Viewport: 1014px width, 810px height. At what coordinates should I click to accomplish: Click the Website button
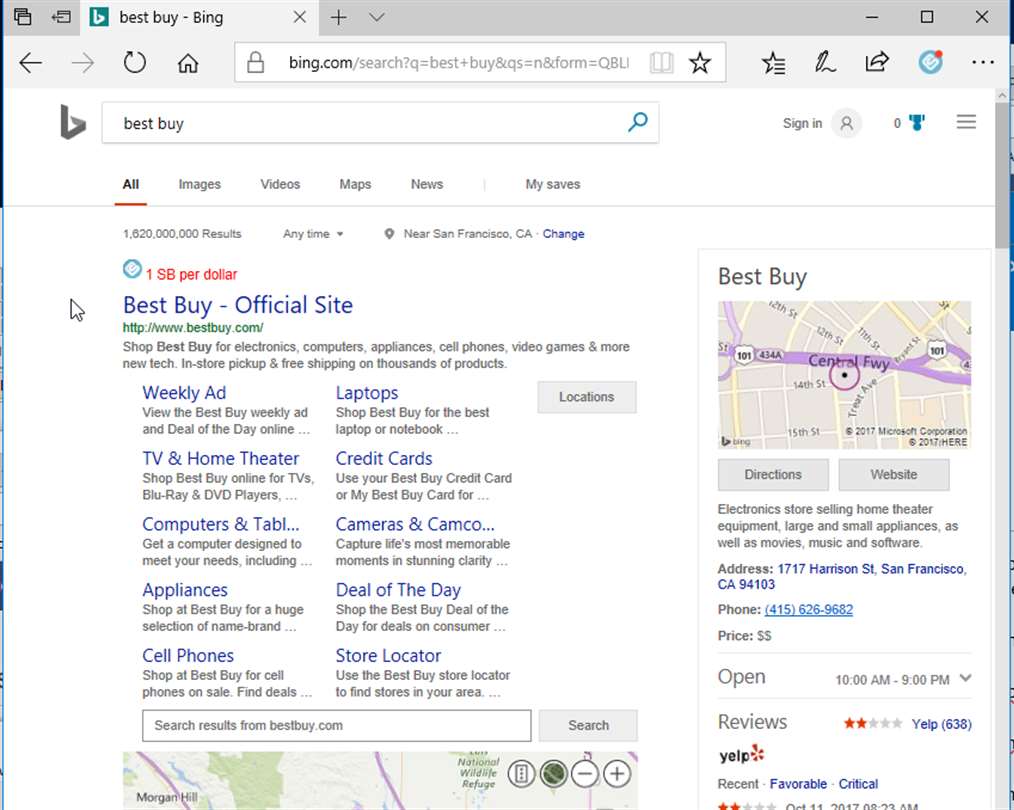click(894, 474)
